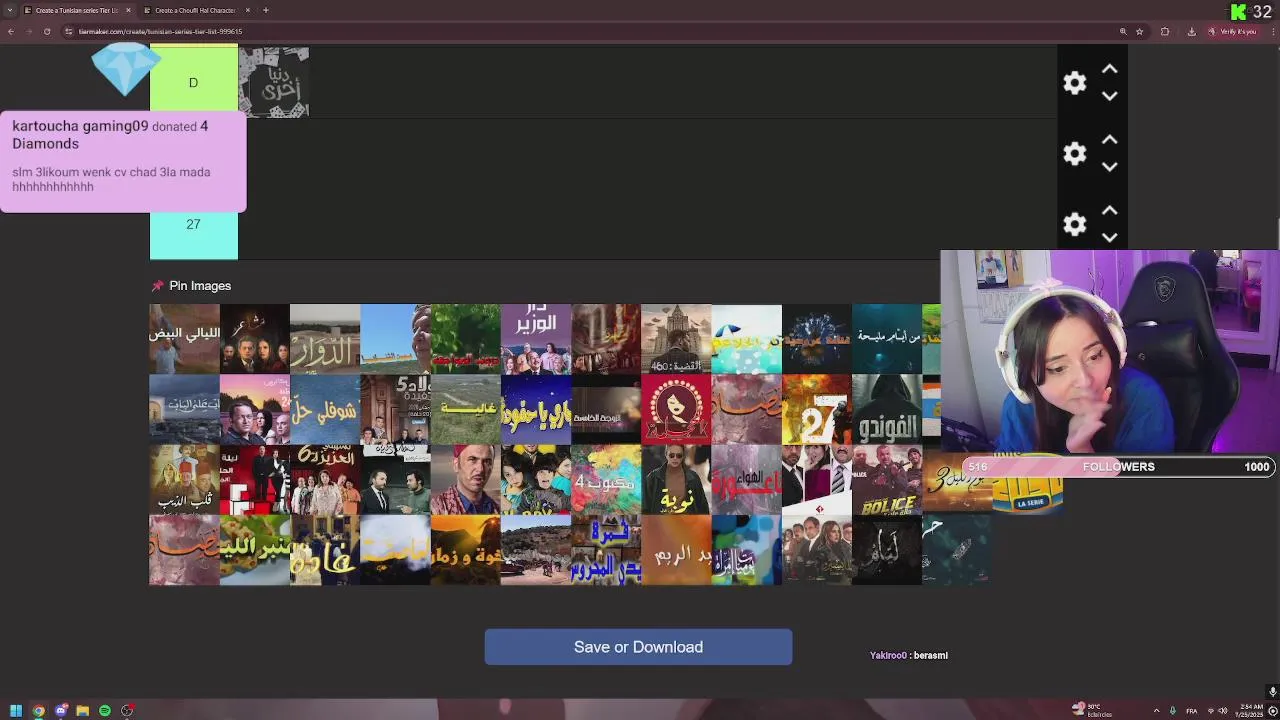The height and width of the screenshot is (720, 1280).
Task: Close the Choufli Hal Character tab
Action: pos(247,10)
